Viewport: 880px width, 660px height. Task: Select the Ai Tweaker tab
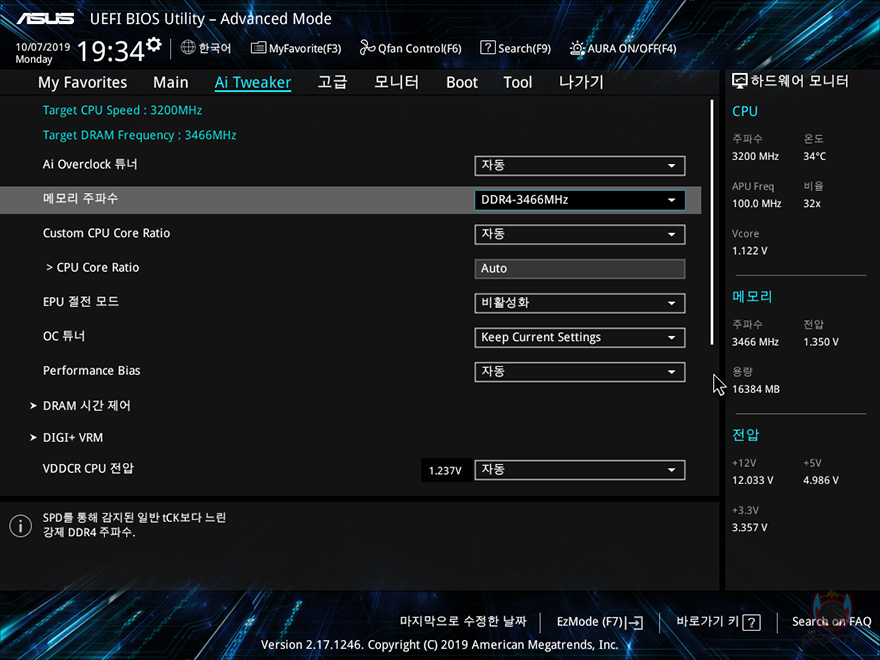(x=253, y=82)
